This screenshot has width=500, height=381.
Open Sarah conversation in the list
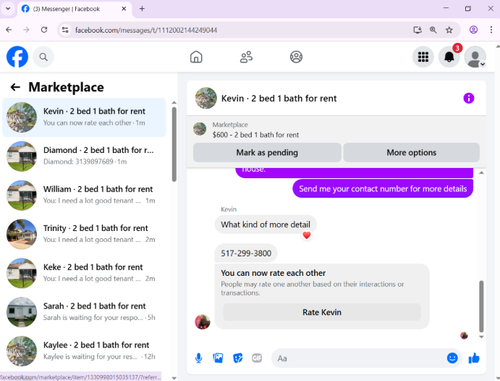coord(84,312)
